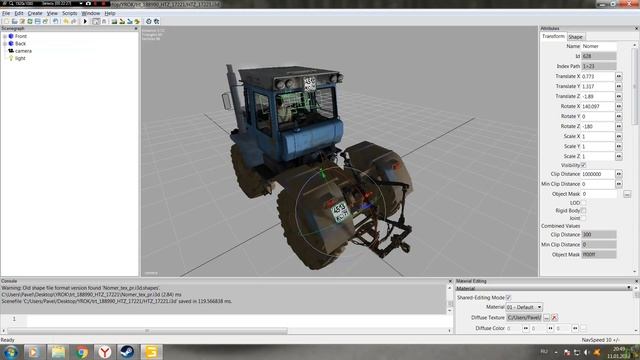The width and height of the screenshot is (640, 360).
Task: Open Windows Start menu orb
Action: tap(10, 352)
